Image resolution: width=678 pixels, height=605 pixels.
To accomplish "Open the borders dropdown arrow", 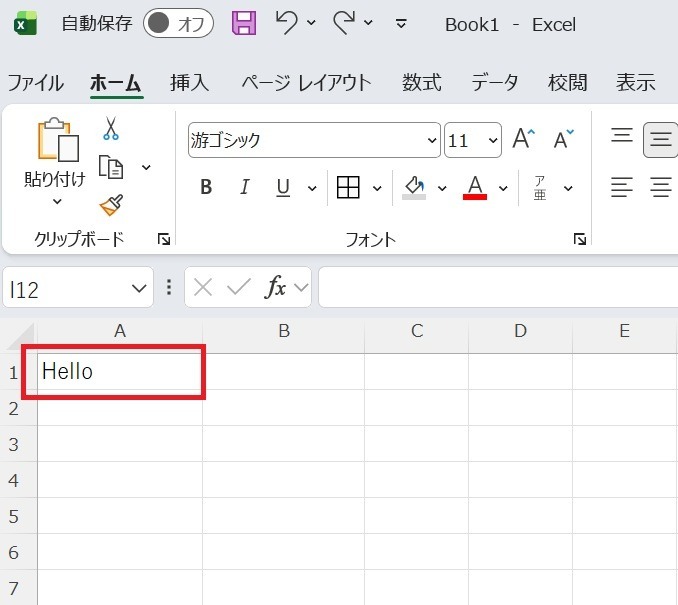I will 377,188.
